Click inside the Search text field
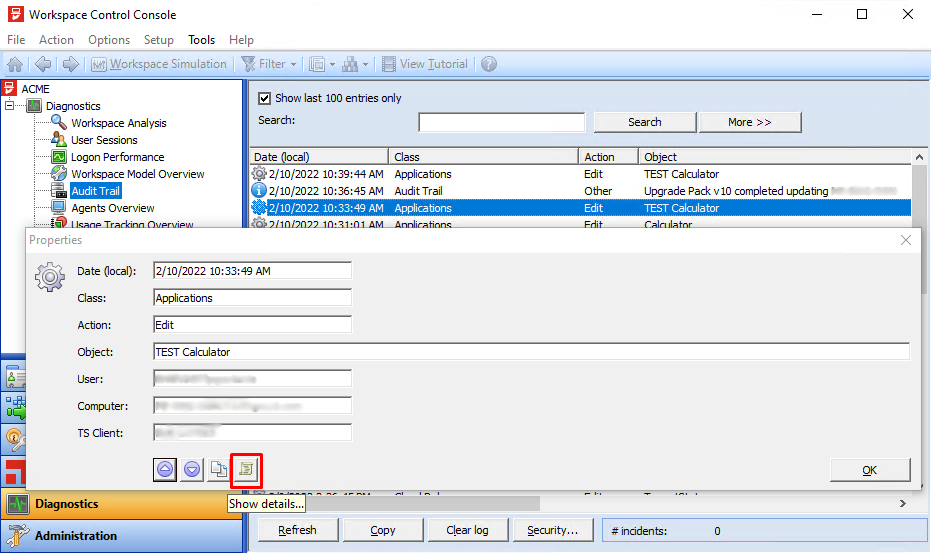Image resolution: width=931 pixels, height=553 pixels. (x=501, y=122)
